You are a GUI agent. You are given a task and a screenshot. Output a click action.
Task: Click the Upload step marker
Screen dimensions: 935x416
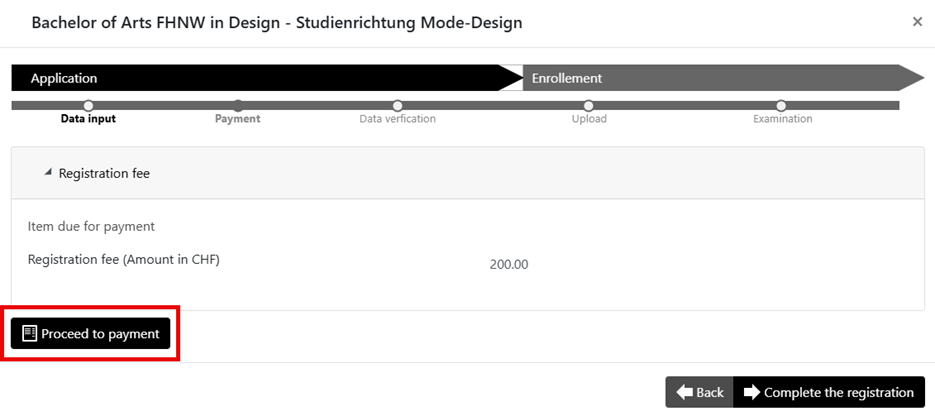[x=588, y=105]
